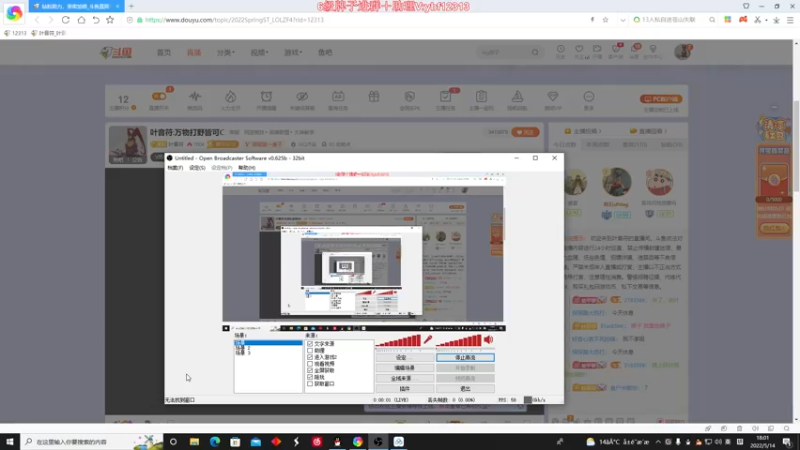
Task: Open the 直播任务 AD icon
Action: click(338, 96)
